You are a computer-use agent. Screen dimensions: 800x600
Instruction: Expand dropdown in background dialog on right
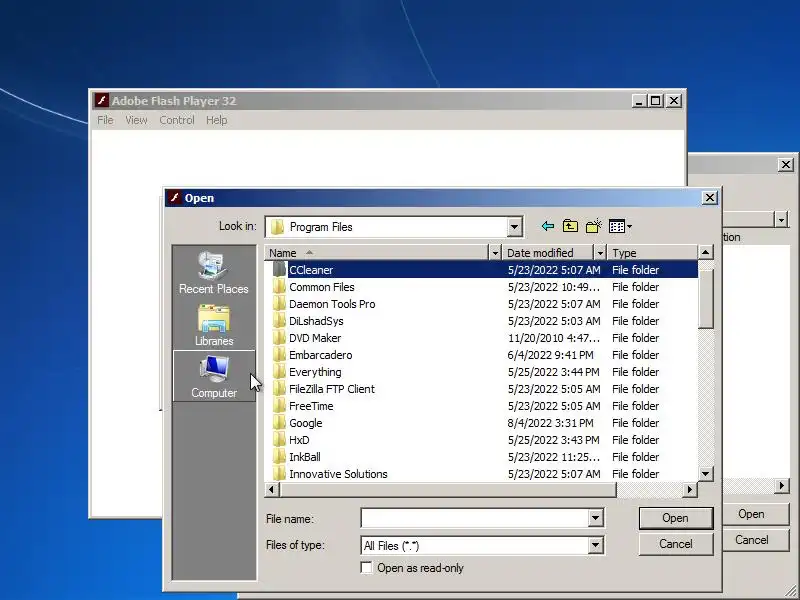tap(781, 220)
